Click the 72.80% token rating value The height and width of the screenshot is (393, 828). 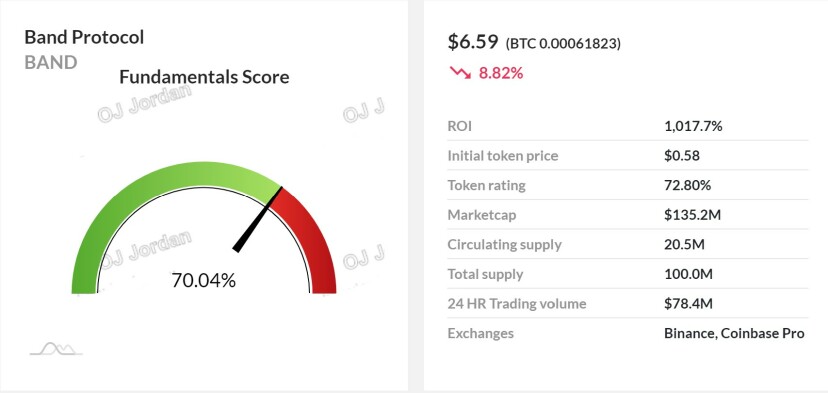pyautogui.click(x=688, y=185)
